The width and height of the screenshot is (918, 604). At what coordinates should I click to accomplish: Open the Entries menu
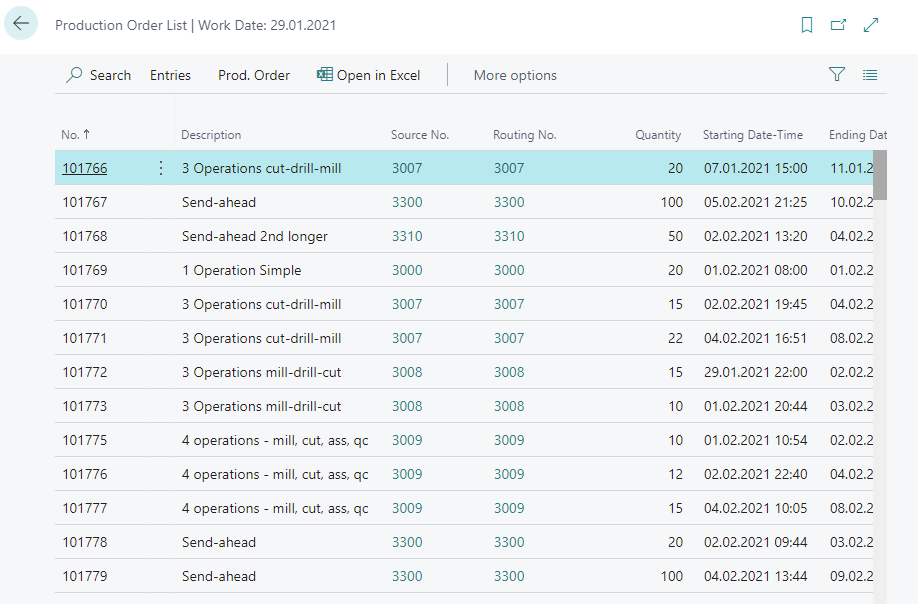(x=170, y=75)
